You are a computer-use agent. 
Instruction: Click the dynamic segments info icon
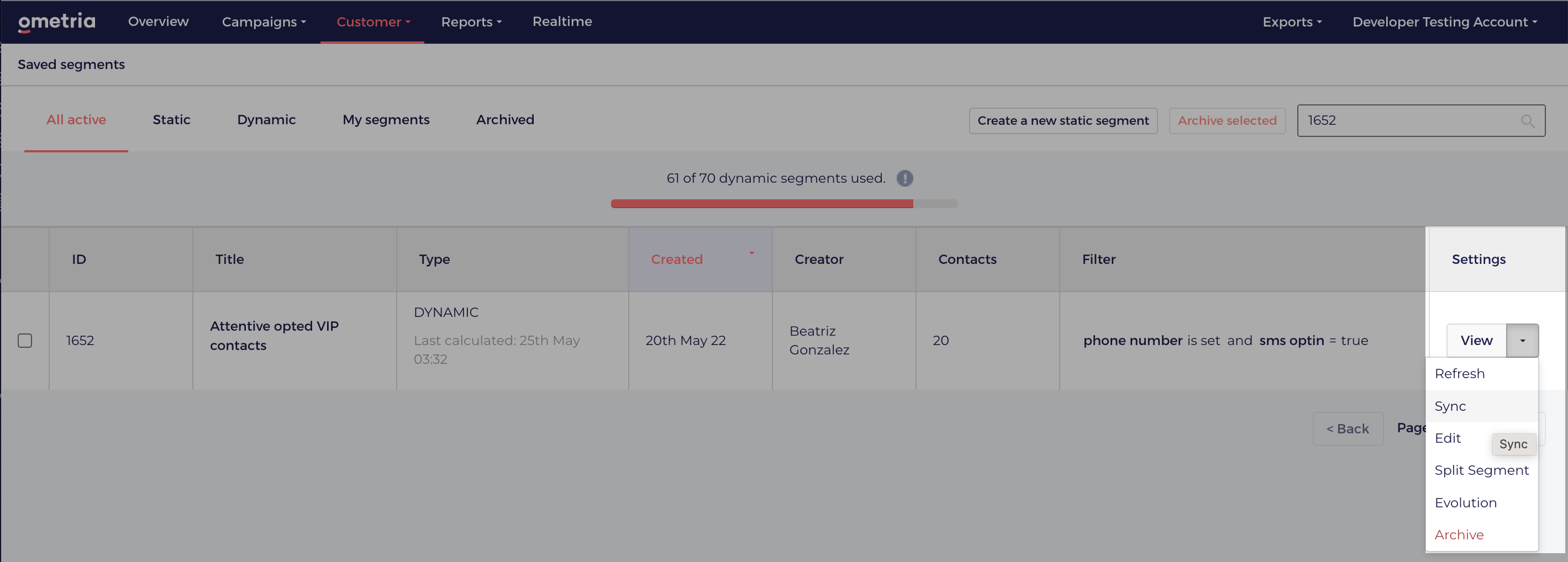point(904,178)
